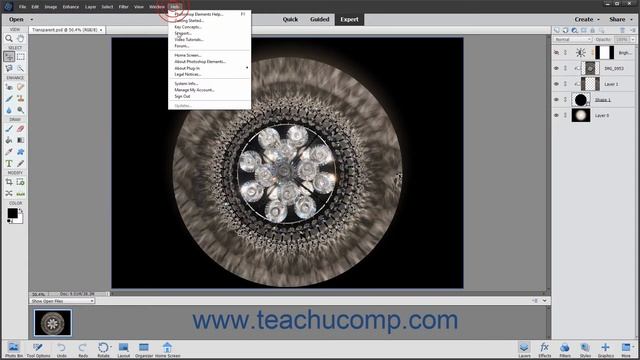
Task: Select the Paint Bucket tool
Action: [9, 140]
